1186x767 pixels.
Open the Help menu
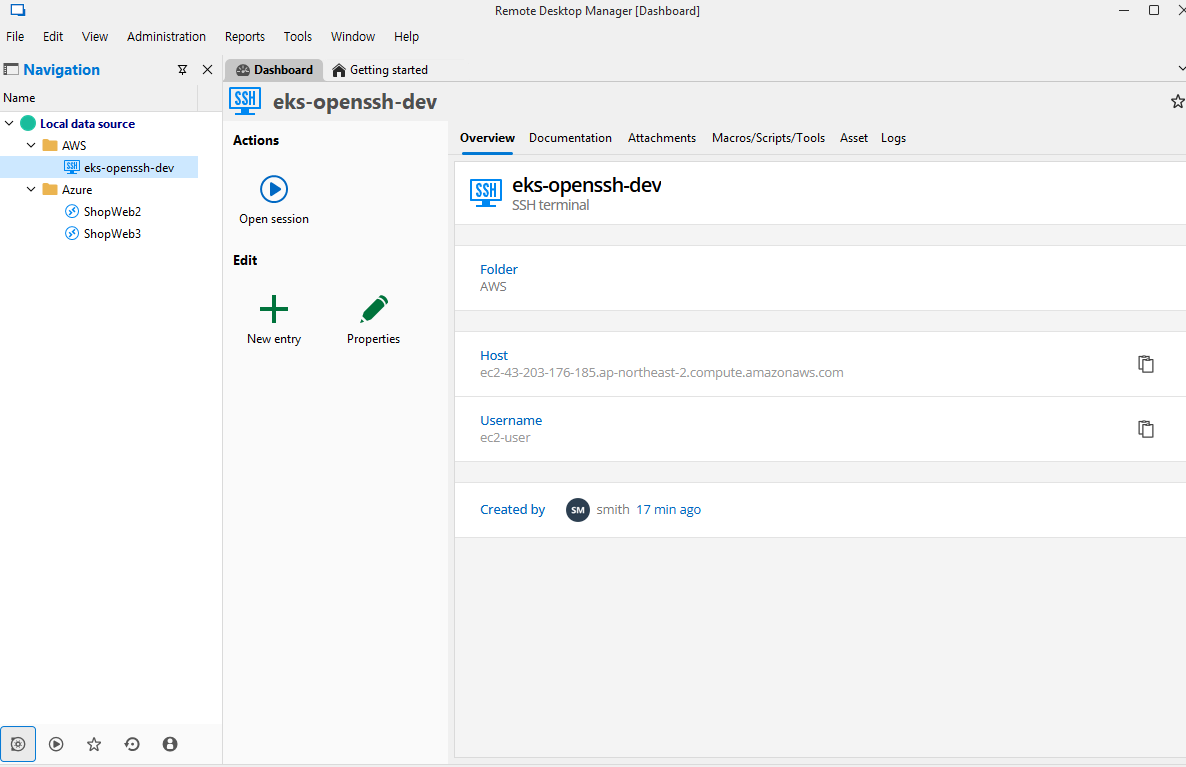(406, 36)
